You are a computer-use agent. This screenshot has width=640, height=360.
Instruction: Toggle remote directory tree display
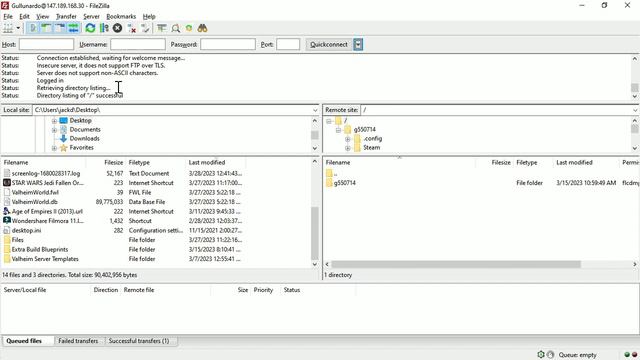coord(60,28)
